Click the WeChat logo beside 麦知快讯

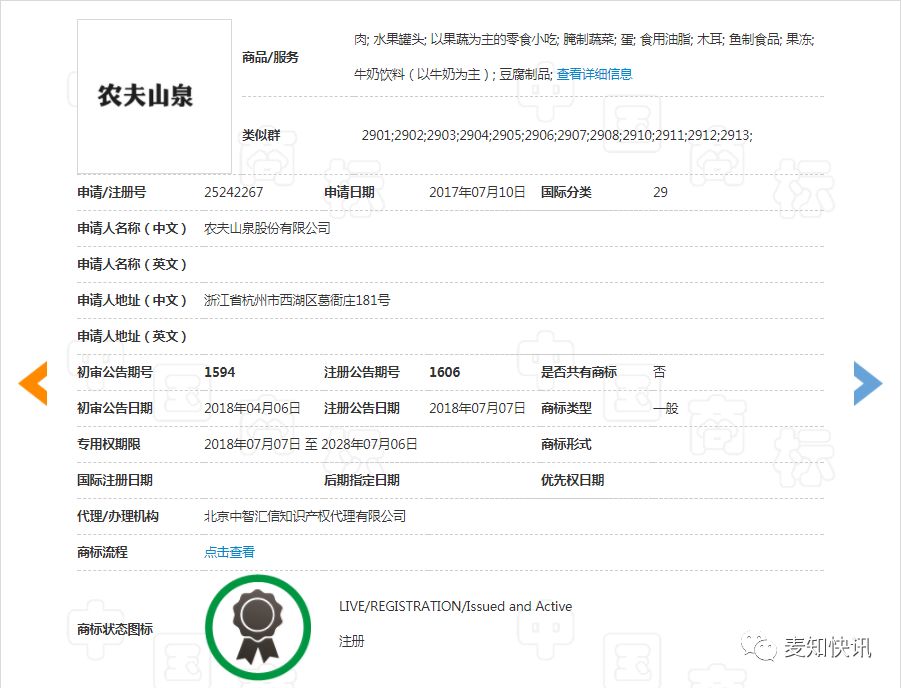(x=763, y=648)
